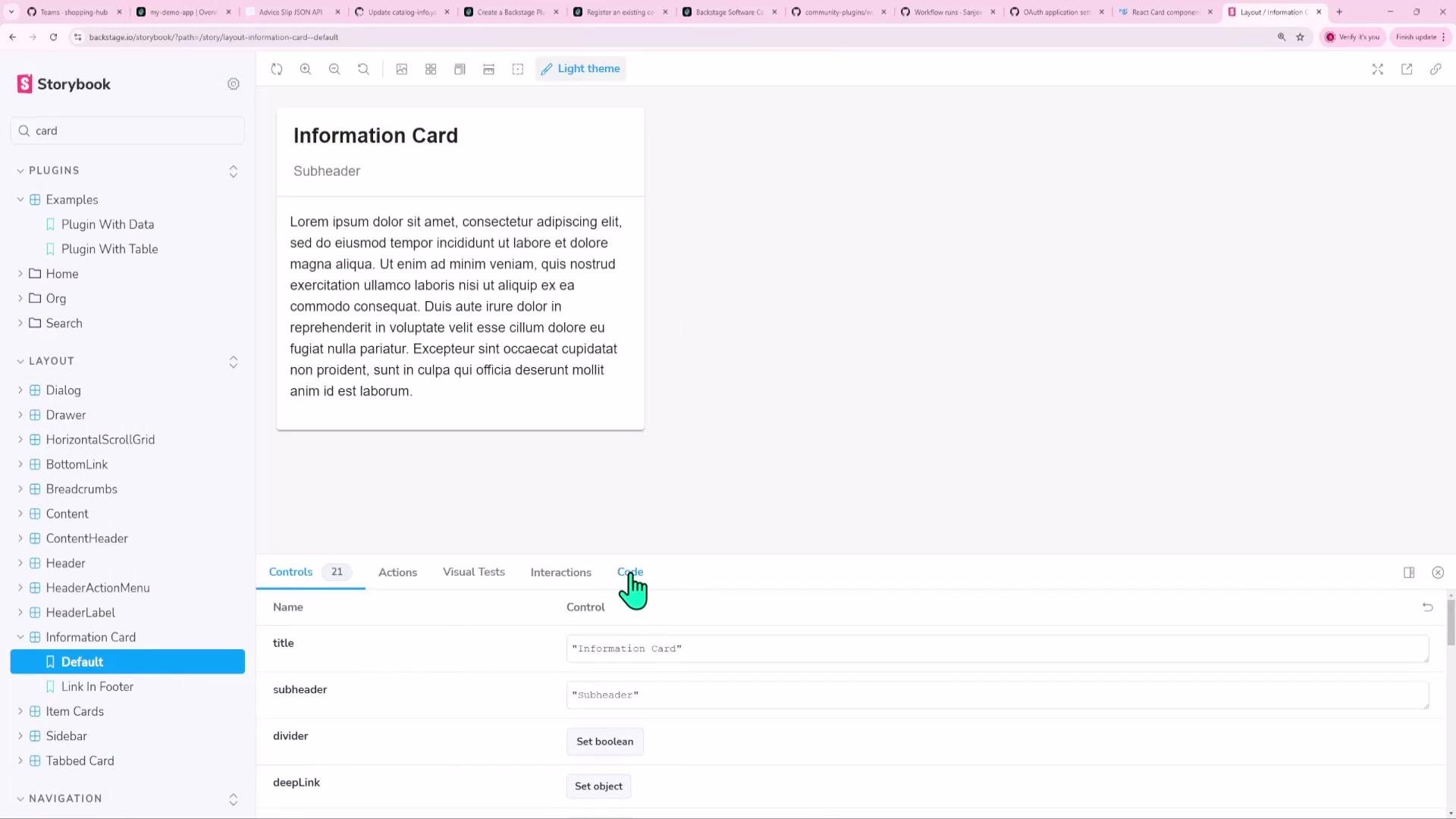
Task: Click the Storybook logo
Action: coord(64,84)
